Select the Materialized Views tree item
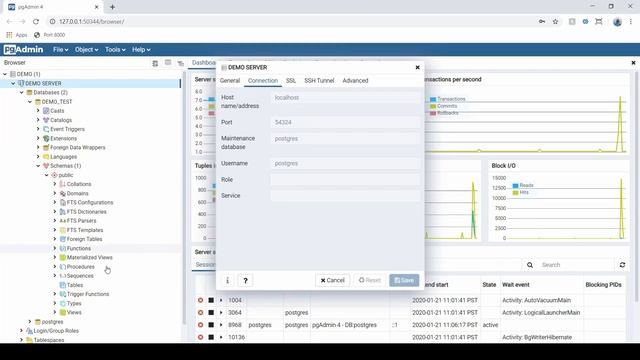The image size is (640, 360). coord(89,258)
